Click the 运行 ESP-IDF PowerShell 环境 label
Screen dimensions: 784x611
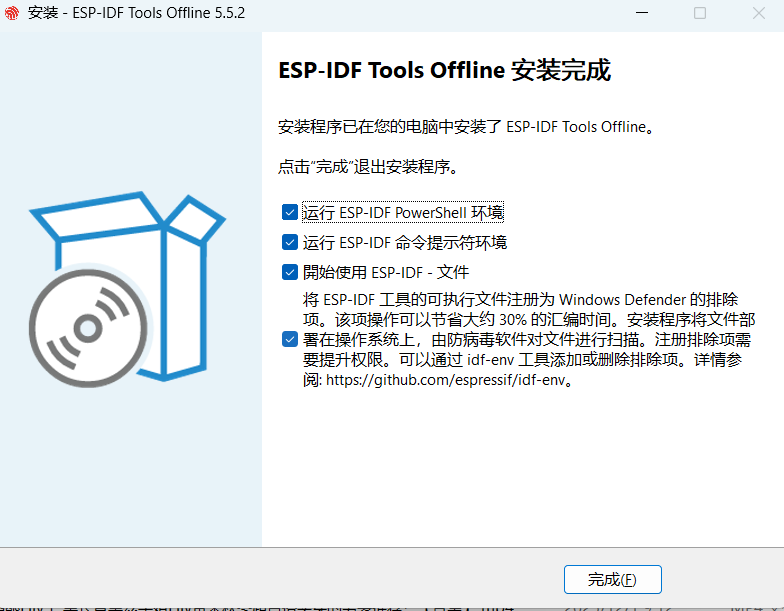click(x=403, y=212)
